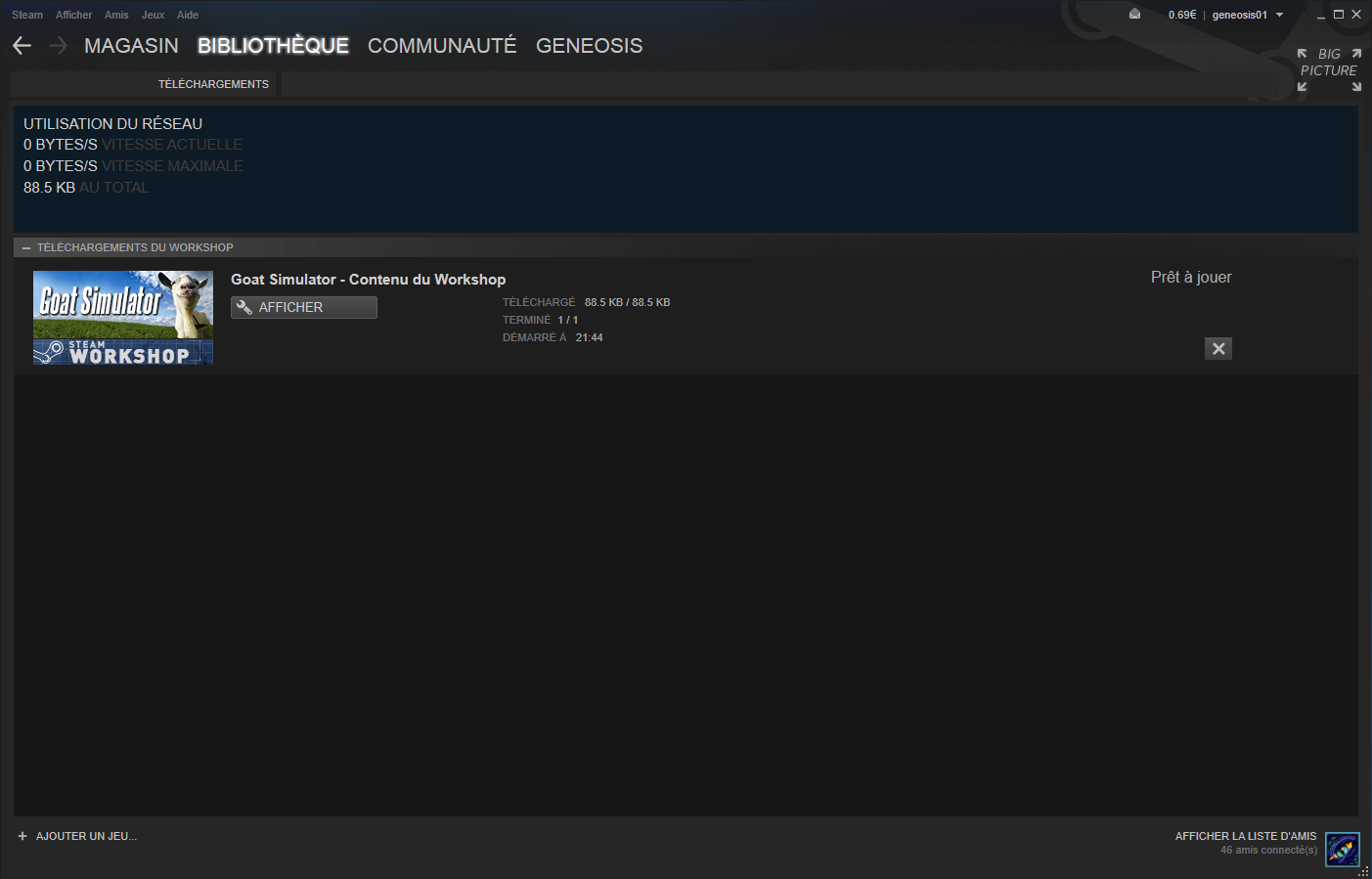Open the GENEOSIS profile section
The width and height of the screenshot is (1372, 879).
(x=590, y=46)
